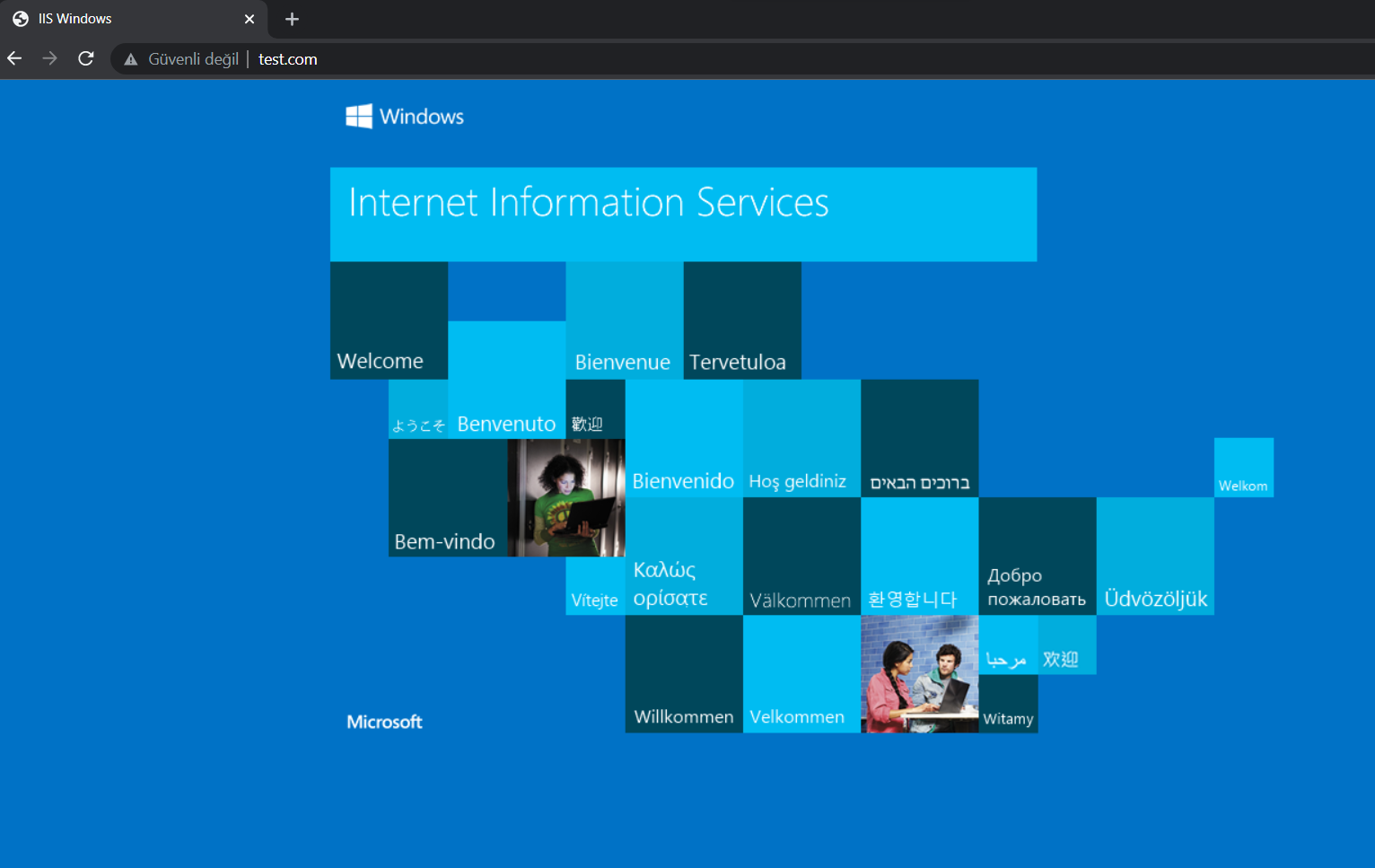Close the IIS Windows tab
The image size is (1375, 868).
[250, 19]
